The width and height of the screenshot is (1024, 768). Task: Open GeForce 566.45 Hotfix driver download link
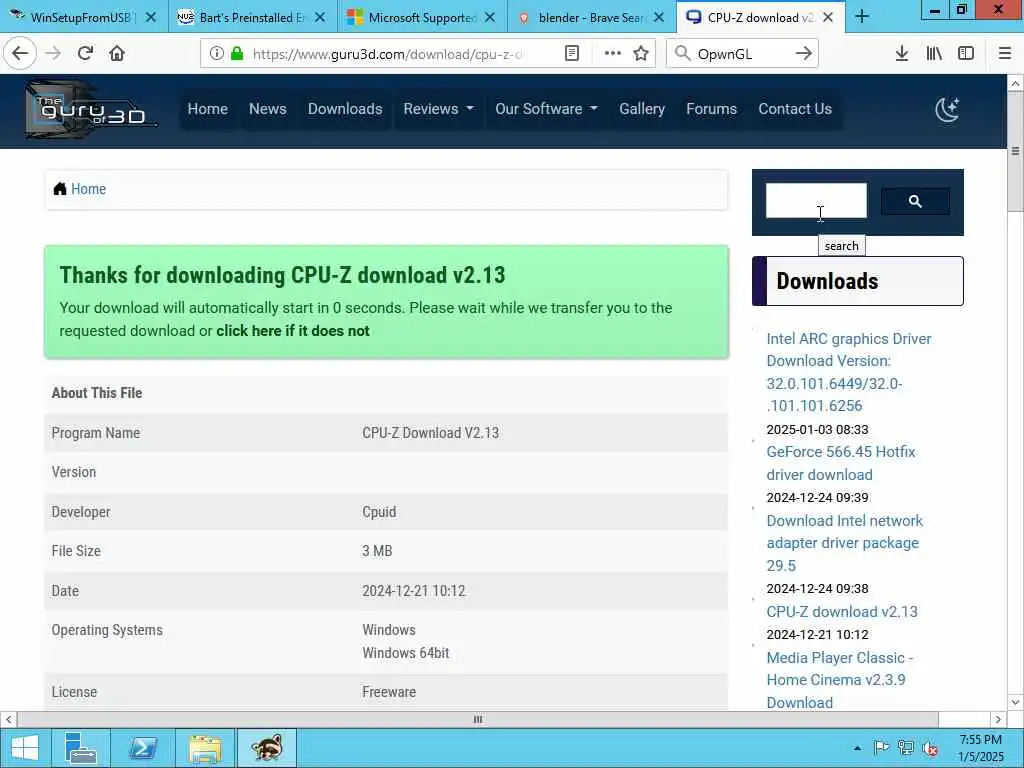(x=841, y=463)
